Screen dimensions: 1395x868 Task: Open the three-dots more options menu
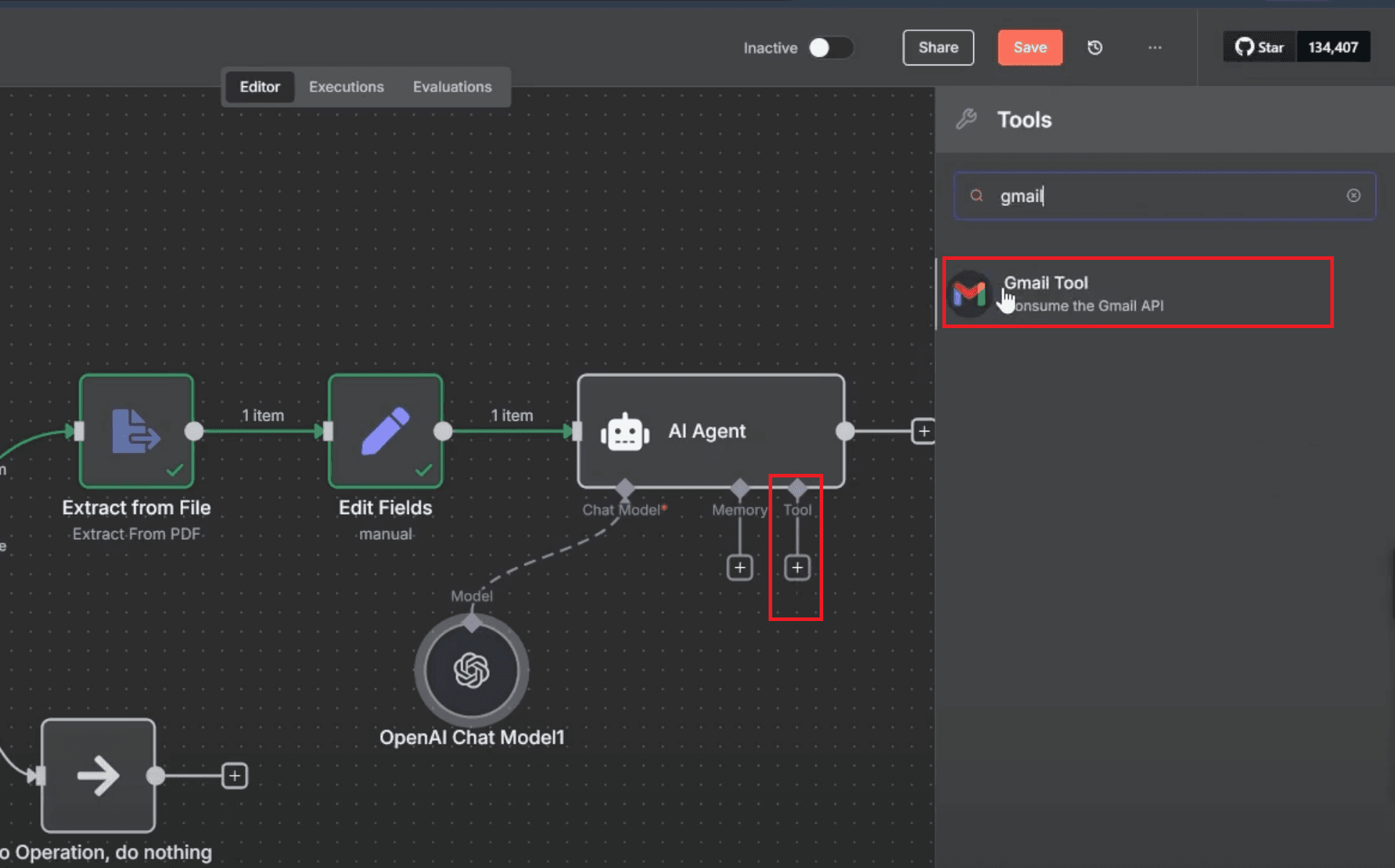(x=1154, y=47)
